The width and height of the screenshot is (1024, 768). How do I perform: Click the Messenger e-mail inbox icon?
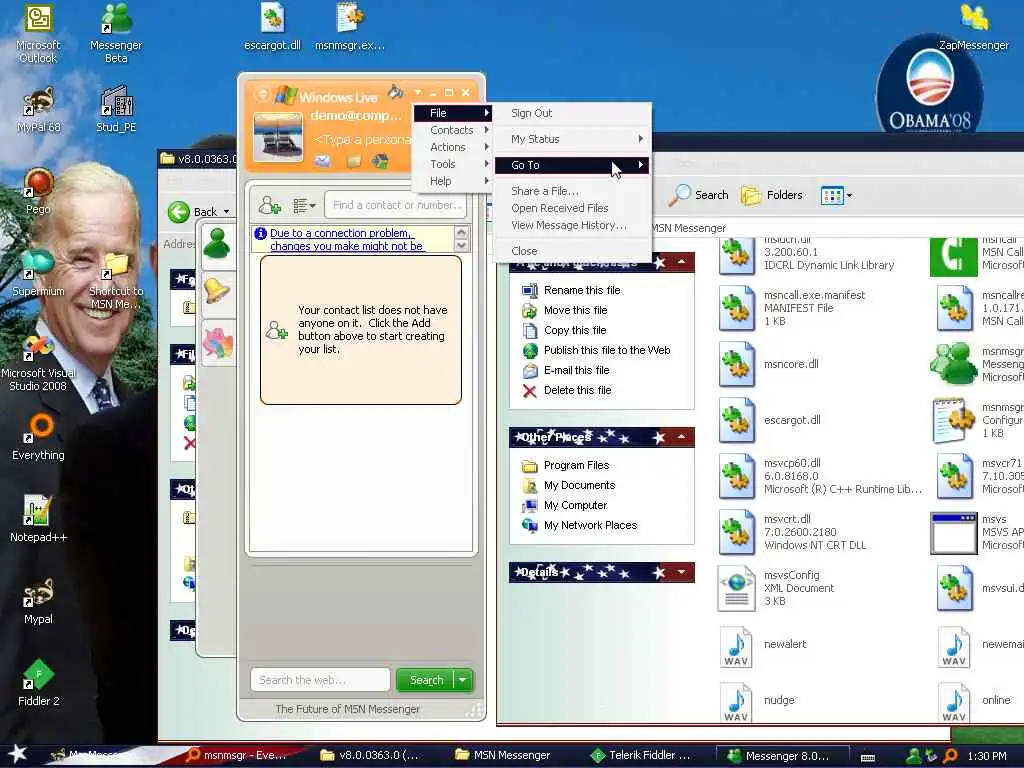pyautogui.click(x=322, y=161)
